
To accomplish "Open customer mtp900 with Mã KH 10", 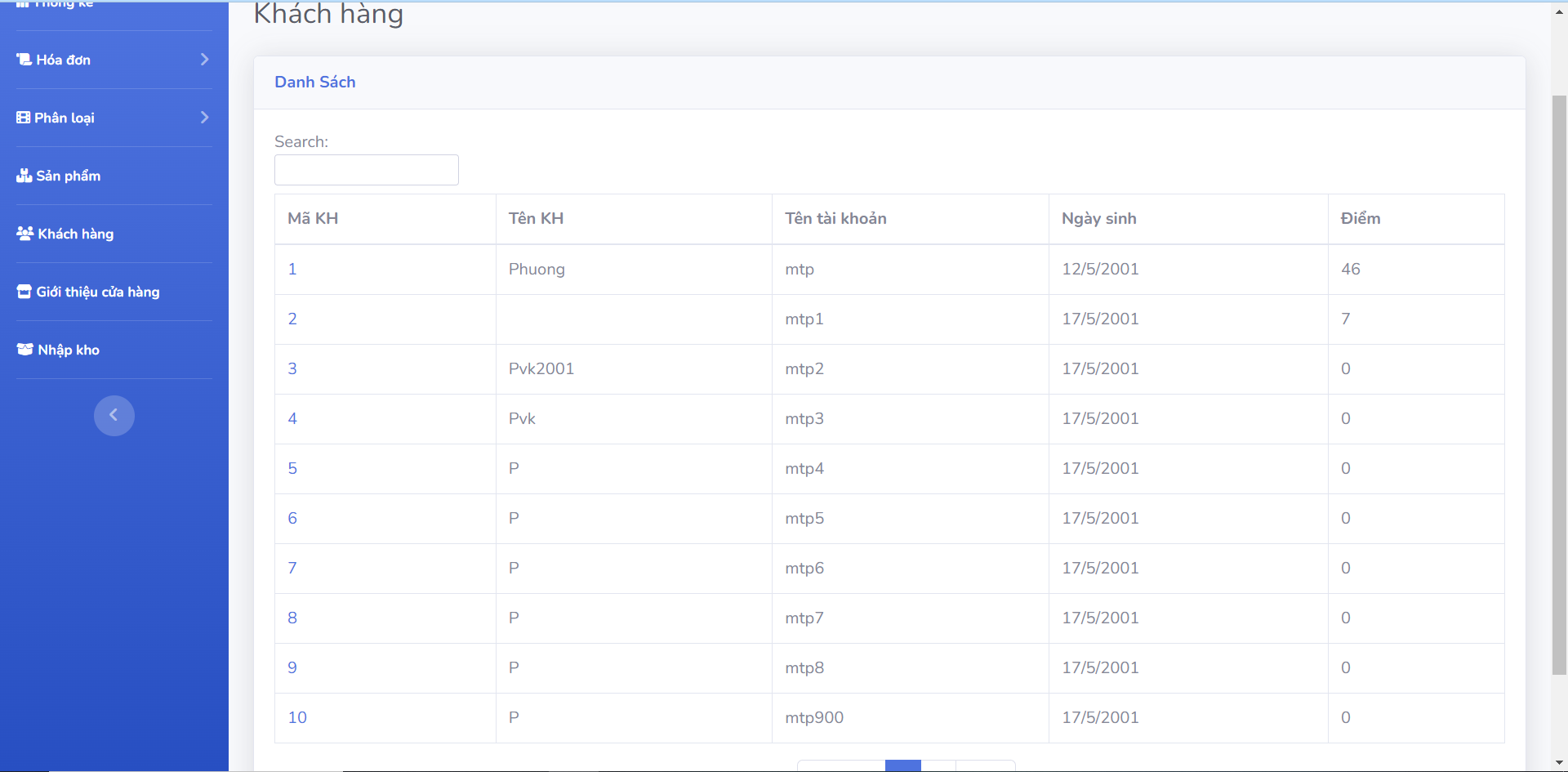I will click(297, 717).
